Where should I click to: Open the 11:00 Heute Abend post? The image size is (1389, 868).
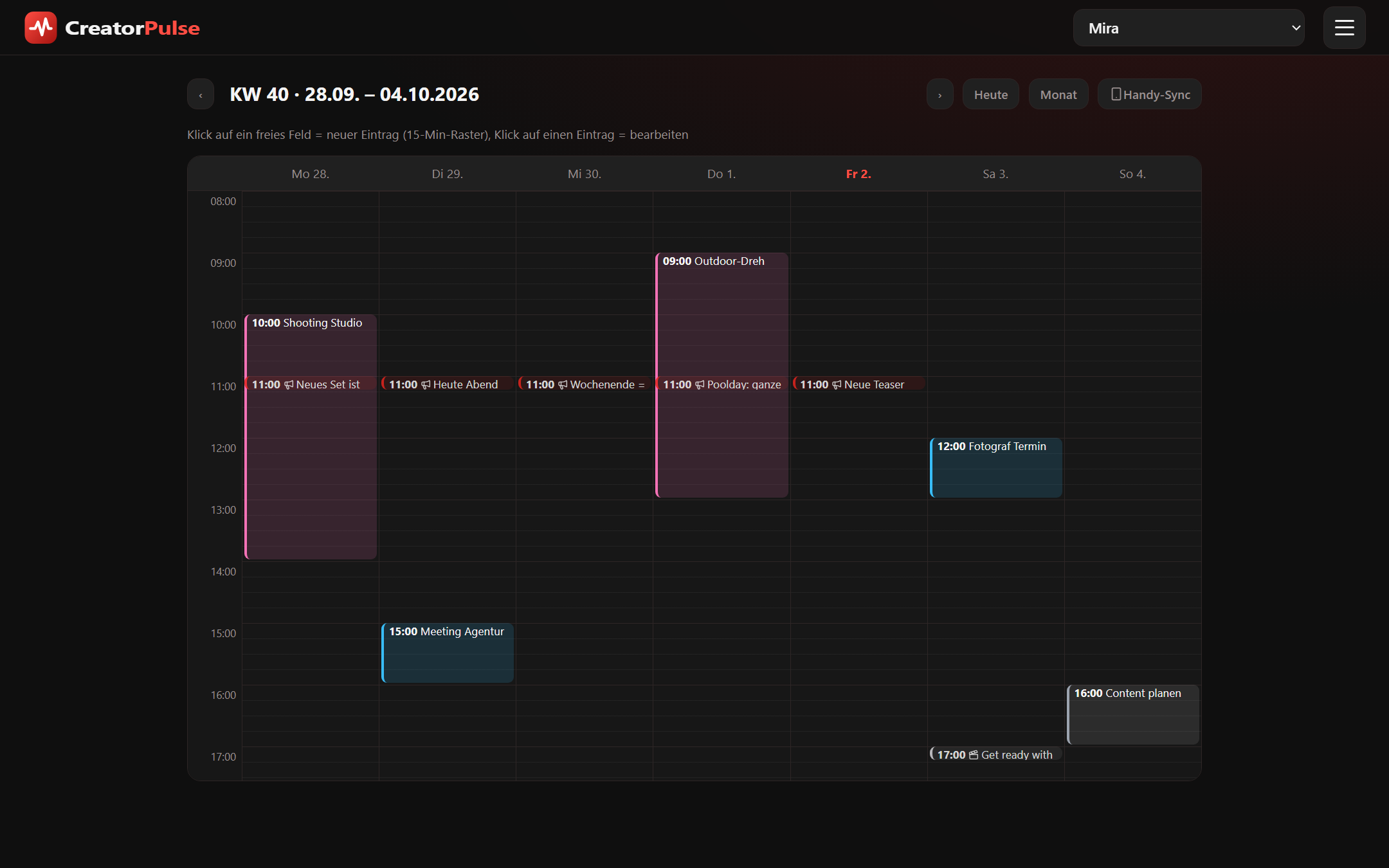pyautogui.click(x=448, y=384)
